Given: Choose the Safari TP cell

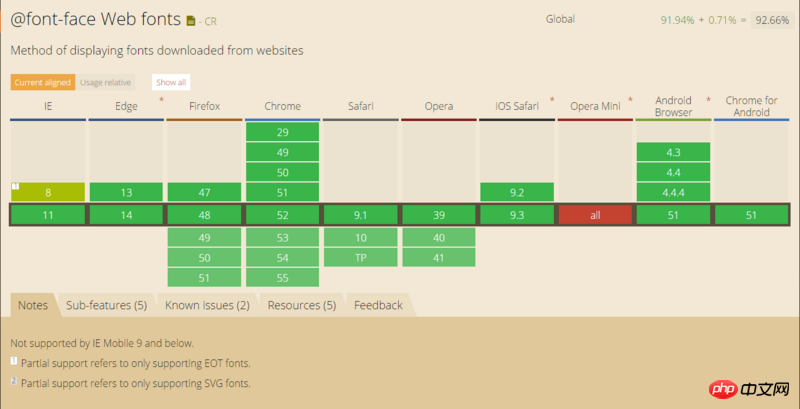Looking at the screenshot, I should tap(361, 258).
